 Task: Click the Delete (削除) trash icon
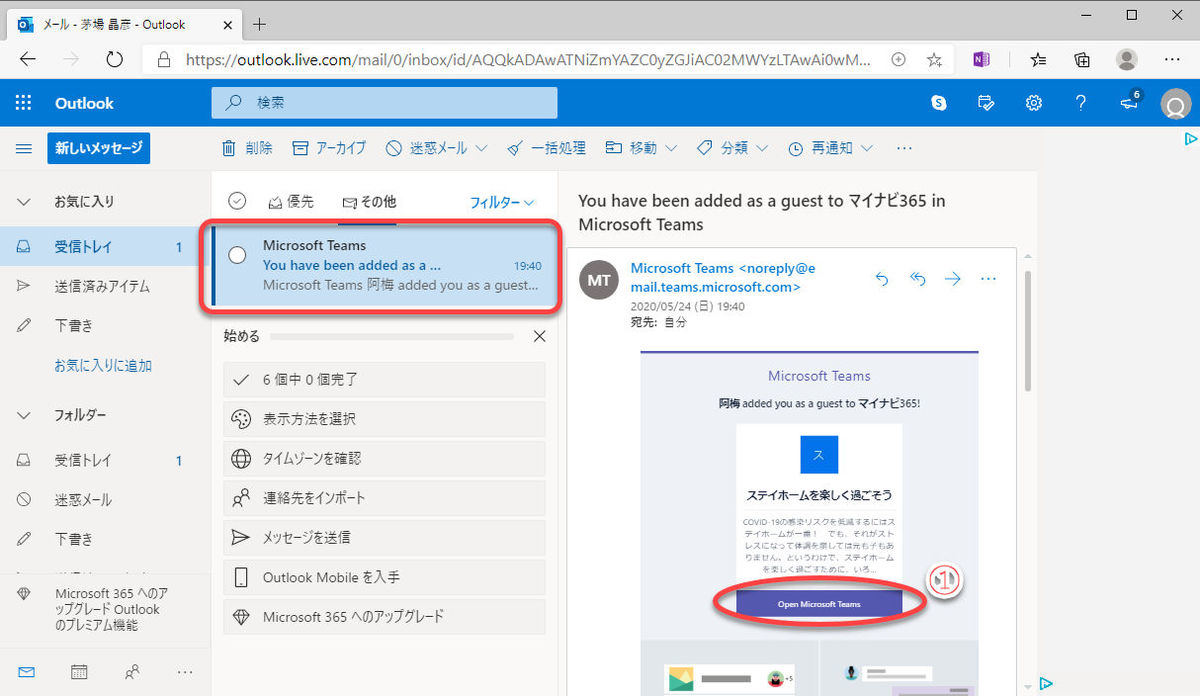click(230, 148)
